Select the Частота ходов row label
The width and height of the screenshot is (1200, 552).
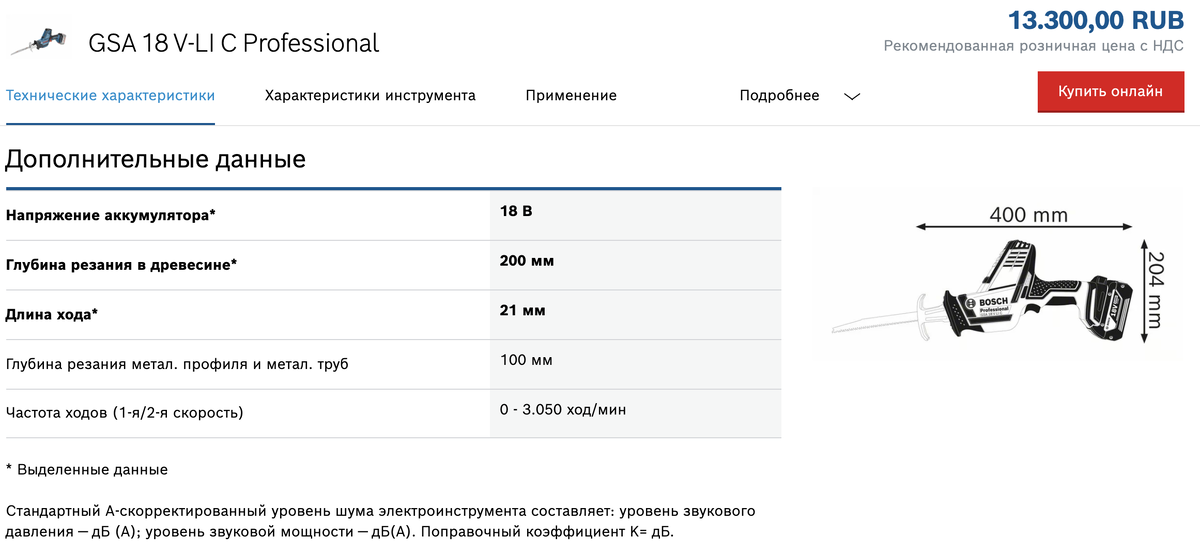click(x=125, y=413)
